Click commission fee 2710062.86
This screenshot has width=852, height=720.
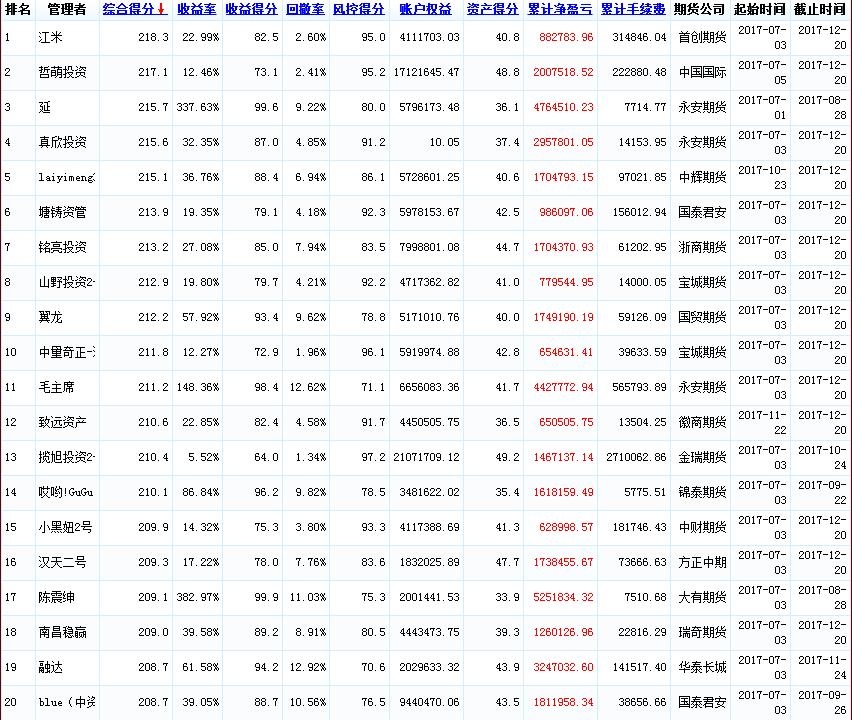[636, 458]
